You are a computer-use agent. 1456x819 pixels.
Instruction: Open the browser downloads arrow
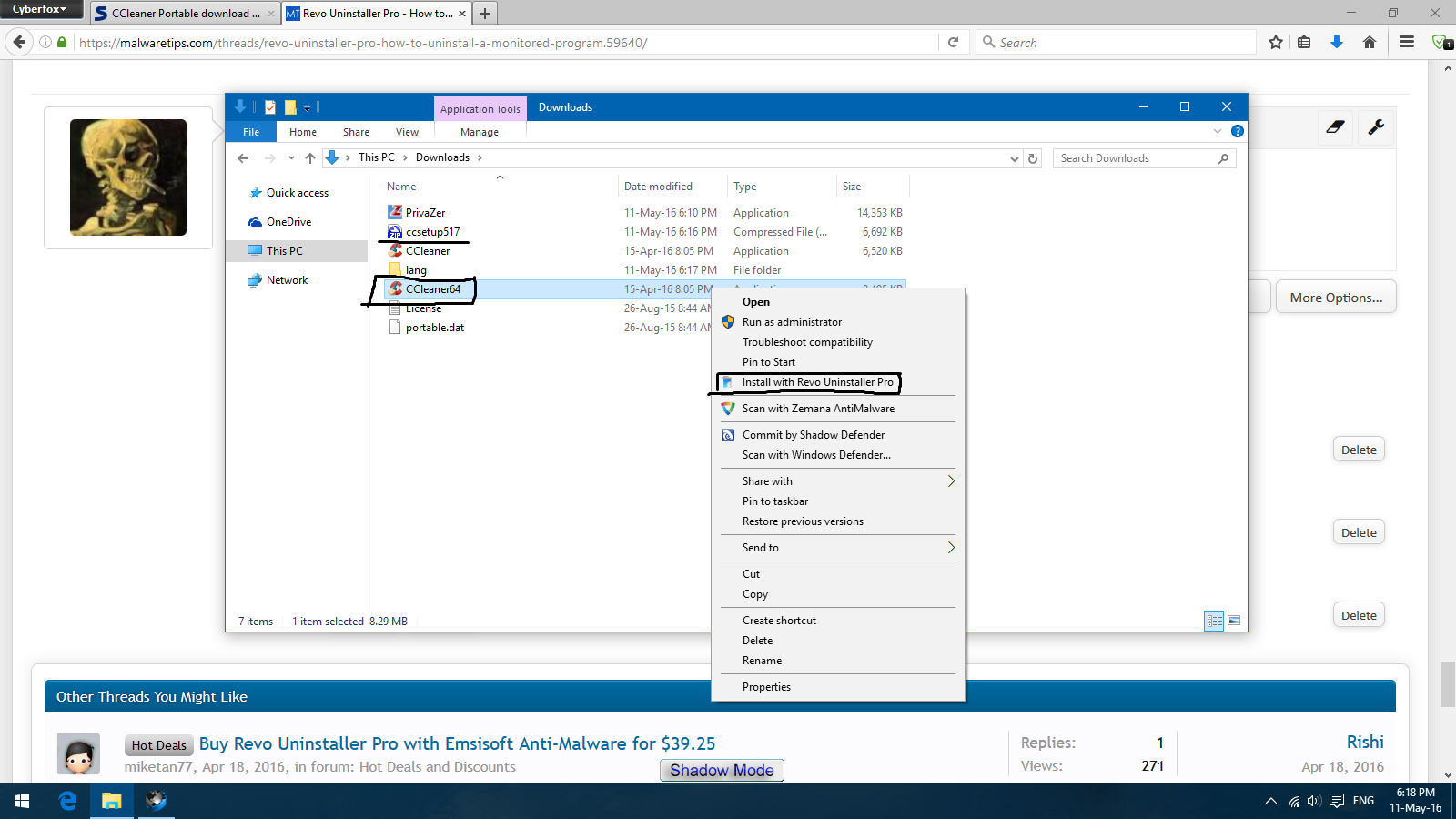1336,42
